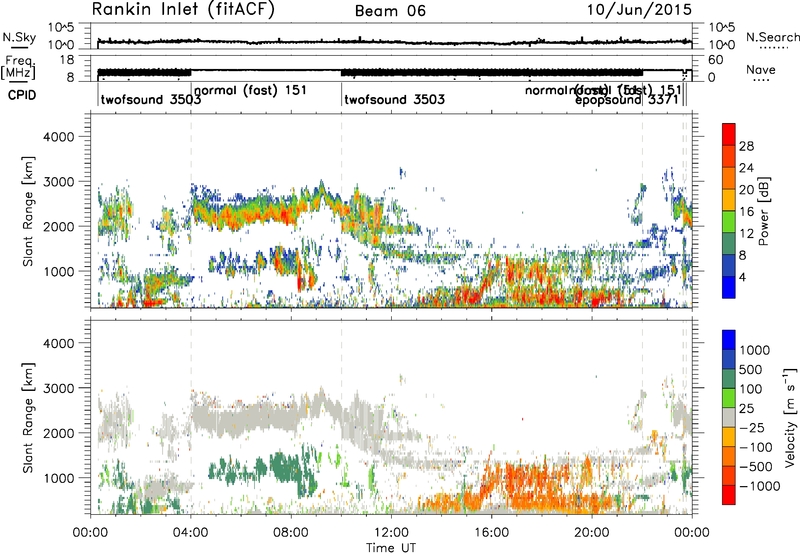Click the '3000' tick on the velocity panel
This screenshot has height=554, width=800.
click(x=58, y=388)
